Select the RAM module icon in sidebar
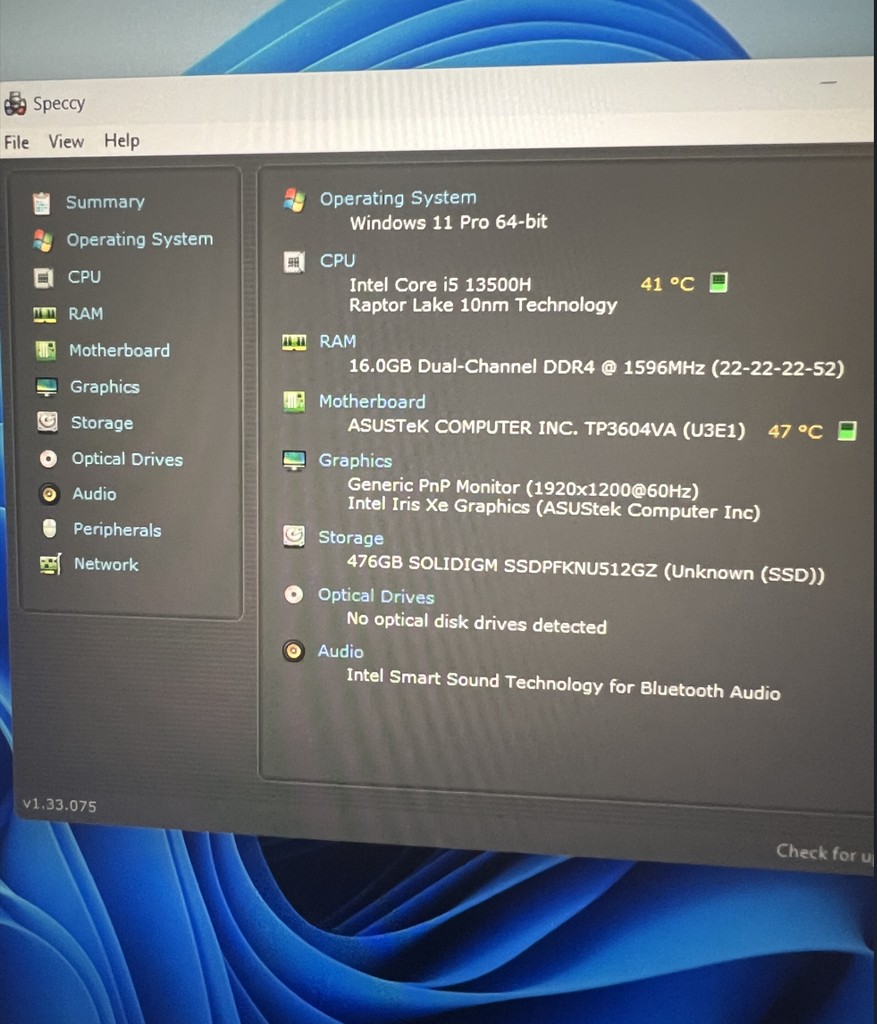 (x=44, y=315)
